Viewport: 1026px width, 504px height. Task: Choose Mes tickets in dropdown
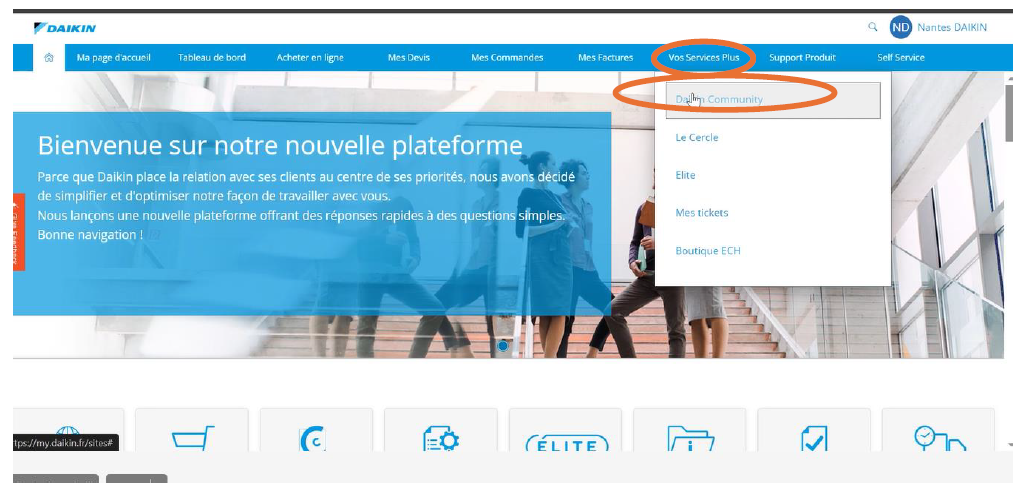701,213
